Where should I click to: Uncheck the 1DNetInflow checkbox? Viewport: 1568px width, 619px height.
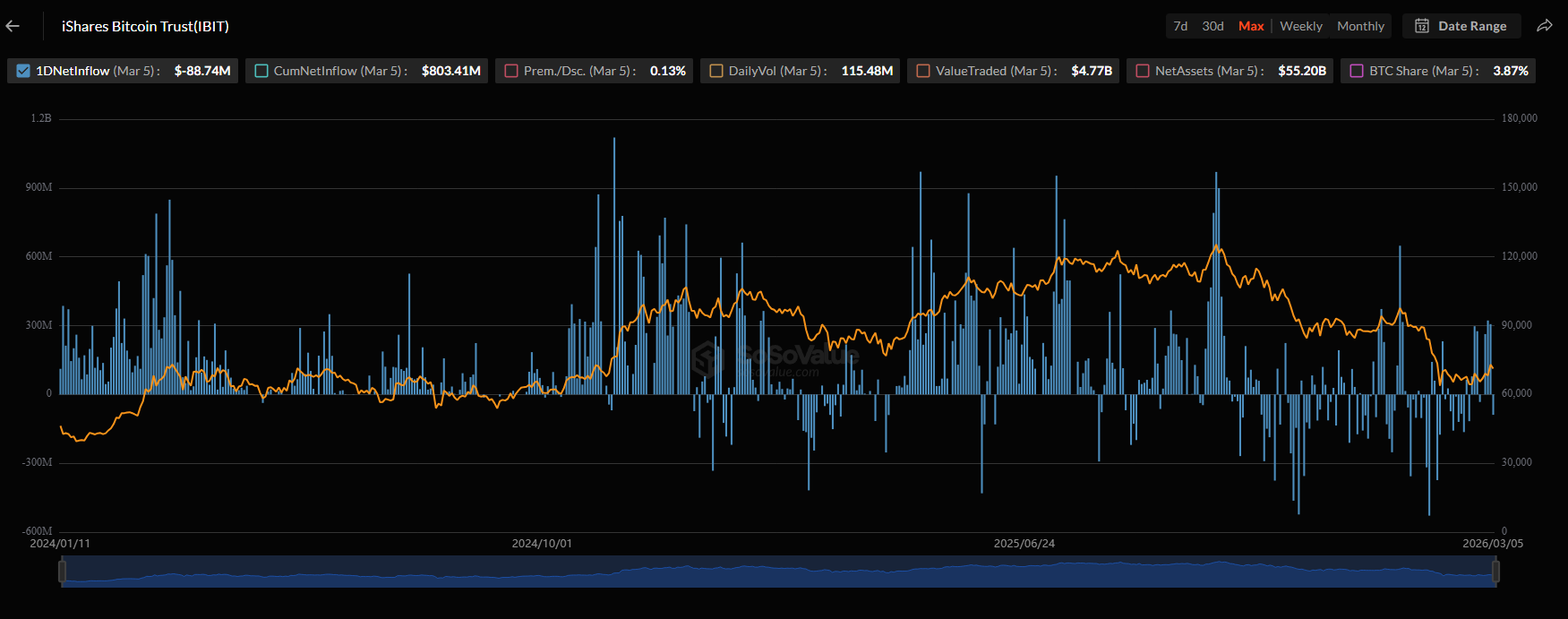click(23, 71)
